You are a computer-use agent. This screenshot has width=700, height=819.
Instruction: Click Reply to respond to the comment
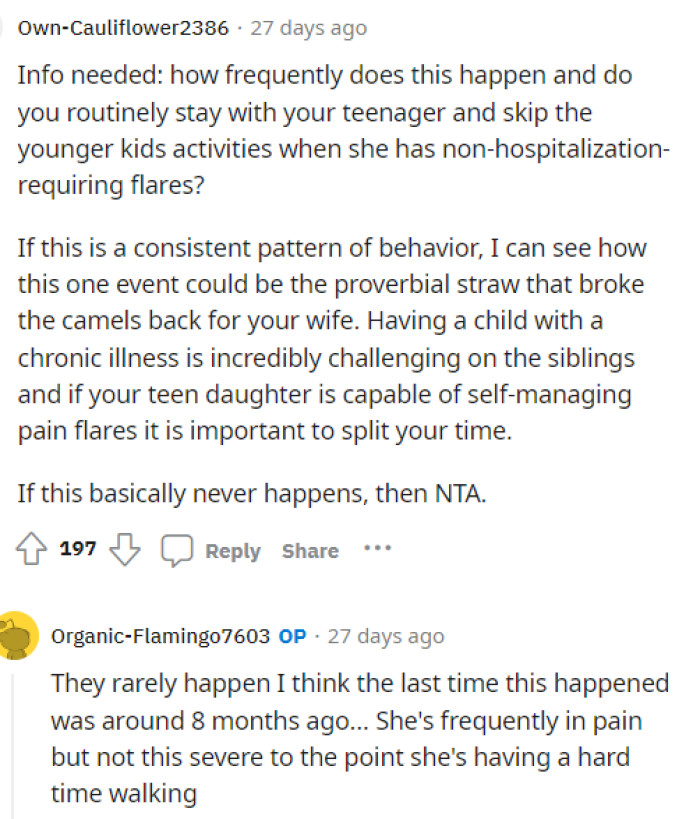[232, 550]
